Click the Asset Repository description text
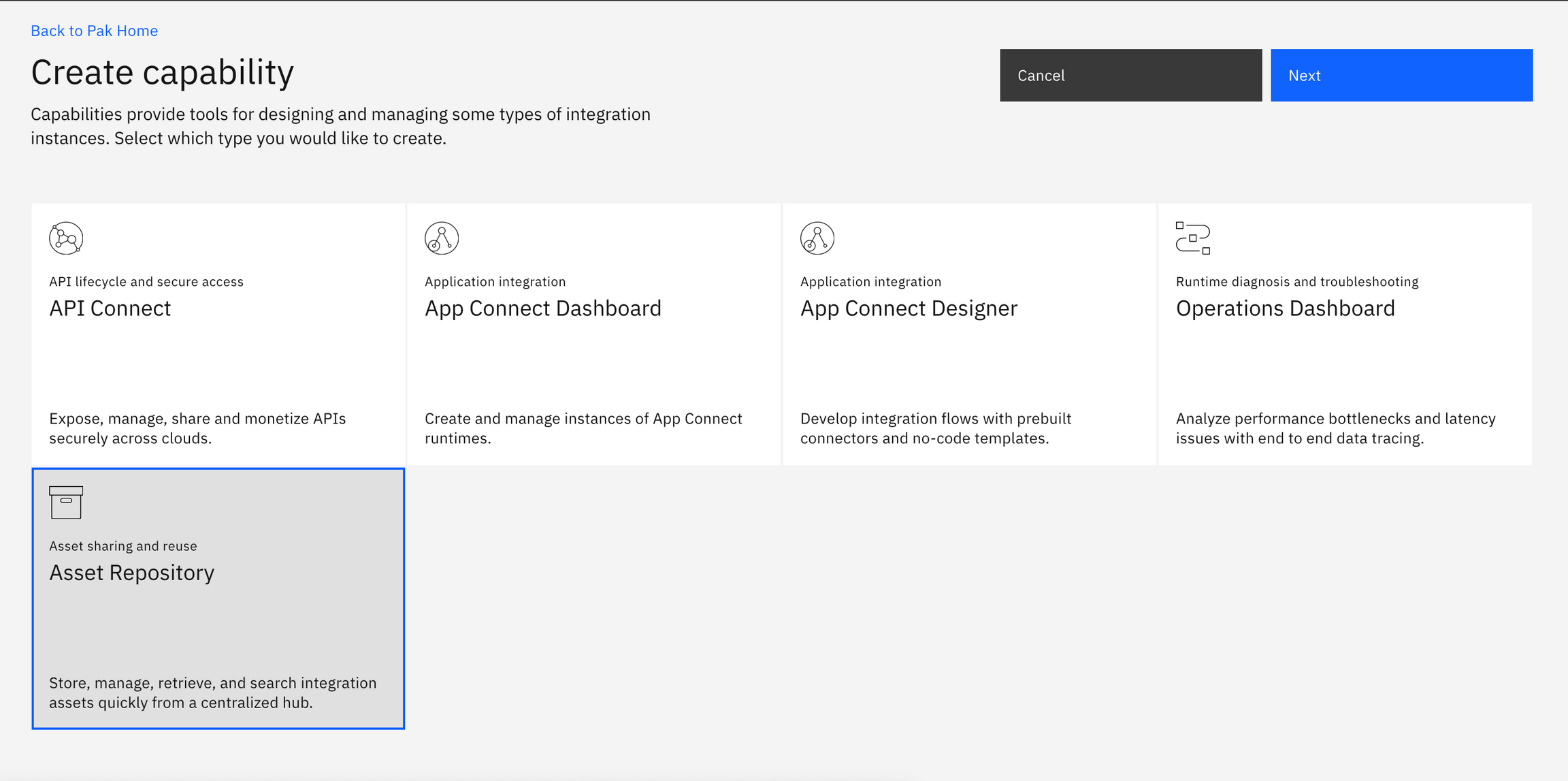The height and width of the screenshot is (781, 1568). (212, 692)
